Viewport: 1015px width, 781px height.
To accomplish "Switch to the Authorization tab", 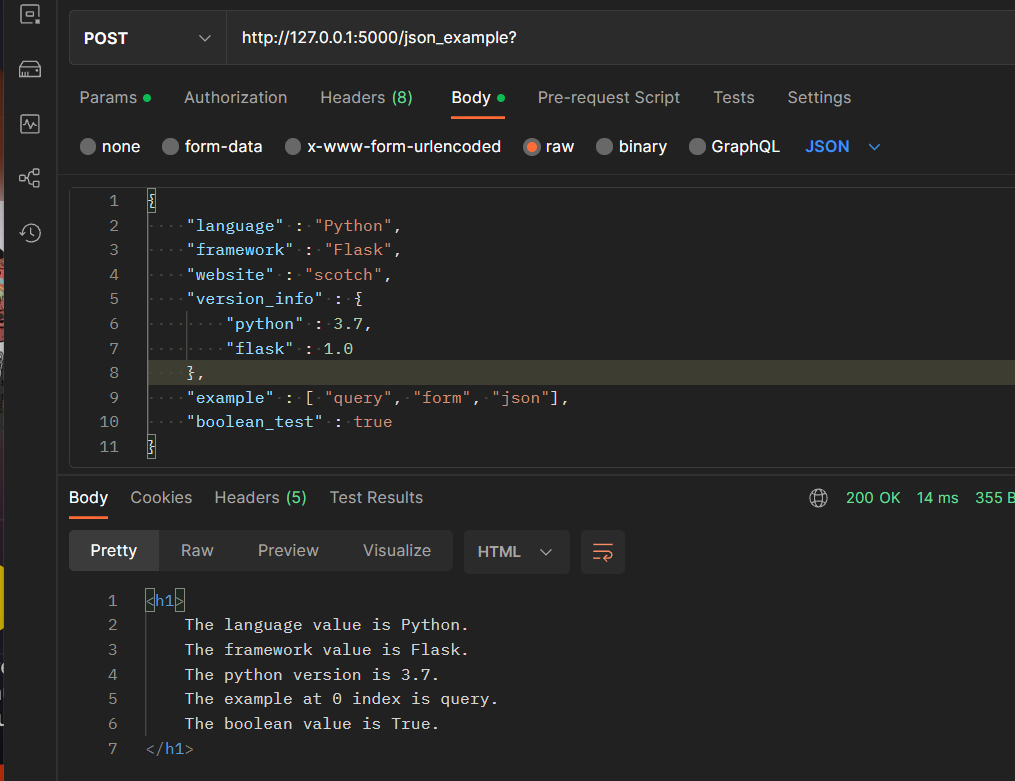I will coord(236,98).
